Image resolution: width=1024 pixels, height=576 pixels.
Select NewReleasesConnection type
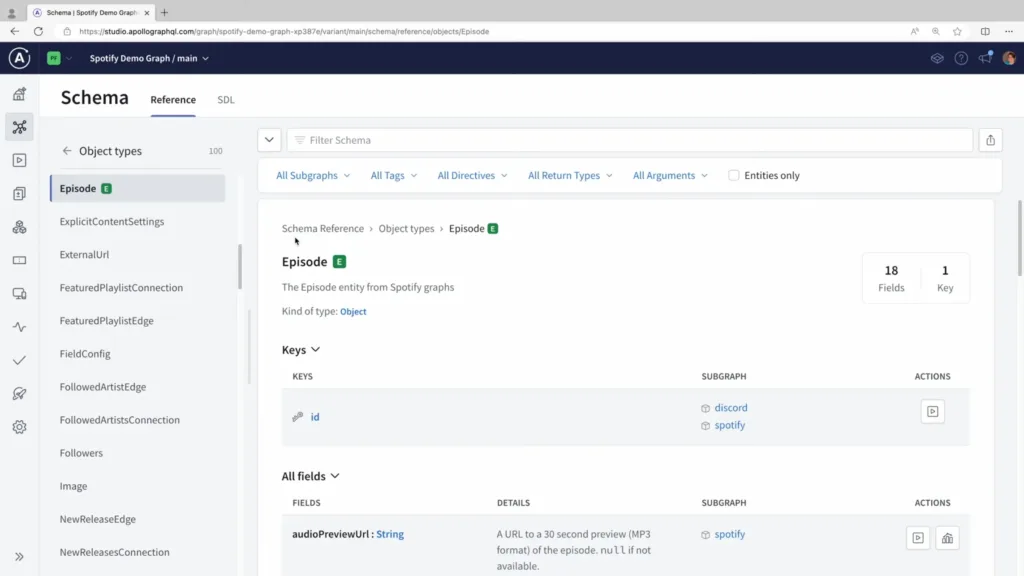point(114,552)
